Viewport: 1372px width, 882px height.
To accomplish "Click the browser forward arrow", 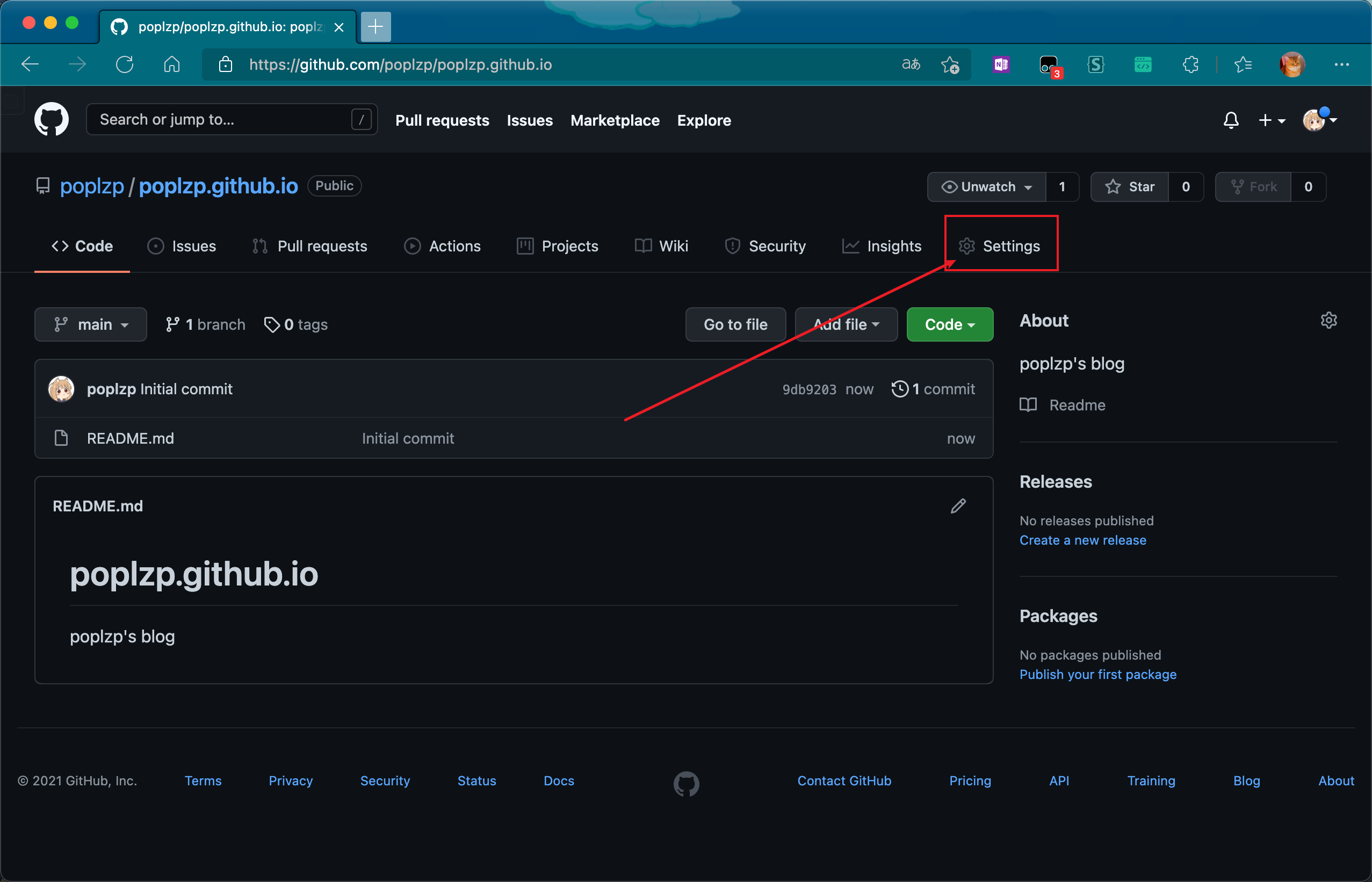I will click(77, 64).
